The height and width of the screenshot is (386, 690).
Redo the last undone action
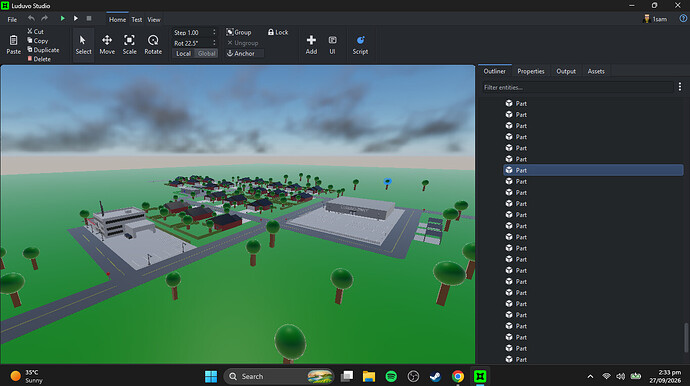(44, 18)
